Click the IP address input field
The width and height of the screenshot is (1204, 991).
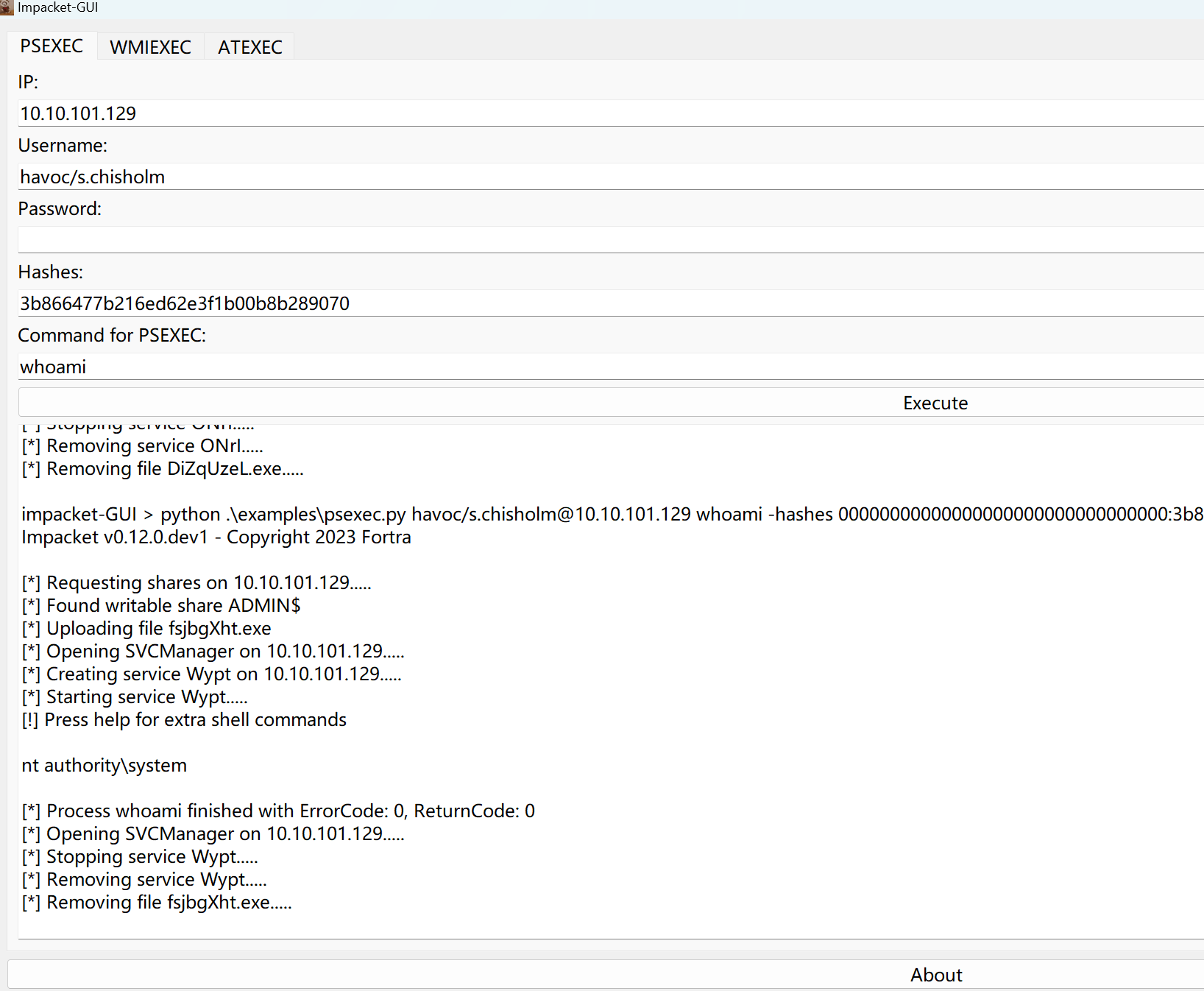tap(611, 113)
